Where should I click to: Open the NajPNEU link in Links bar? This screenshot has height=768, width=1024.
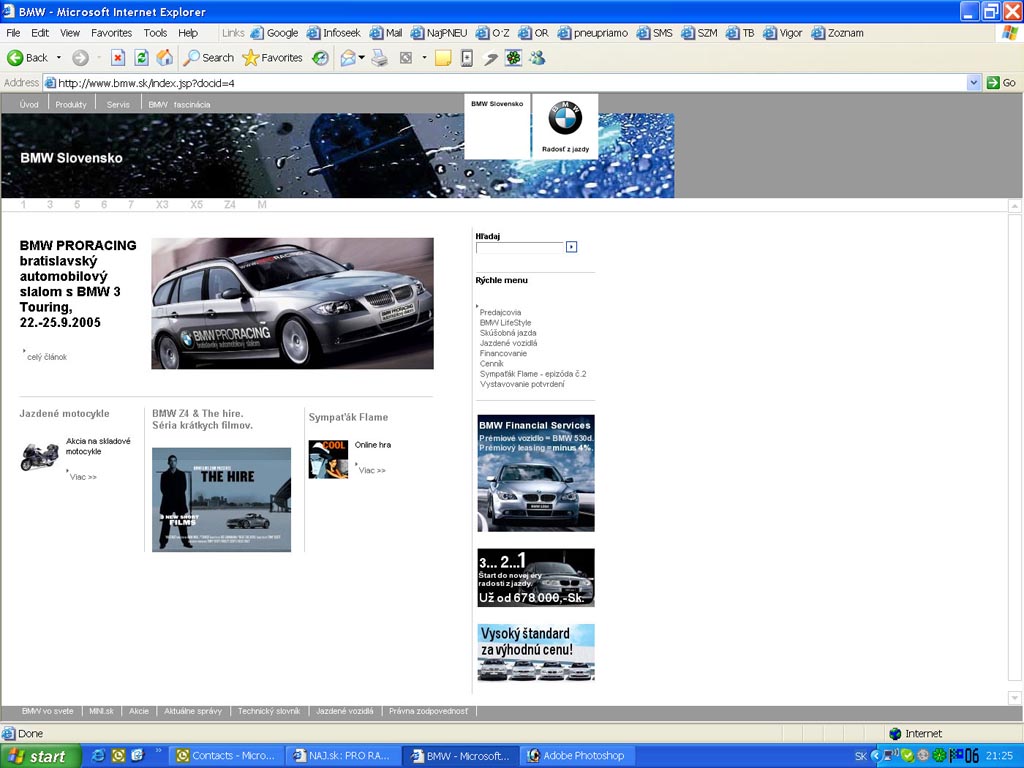439,33
